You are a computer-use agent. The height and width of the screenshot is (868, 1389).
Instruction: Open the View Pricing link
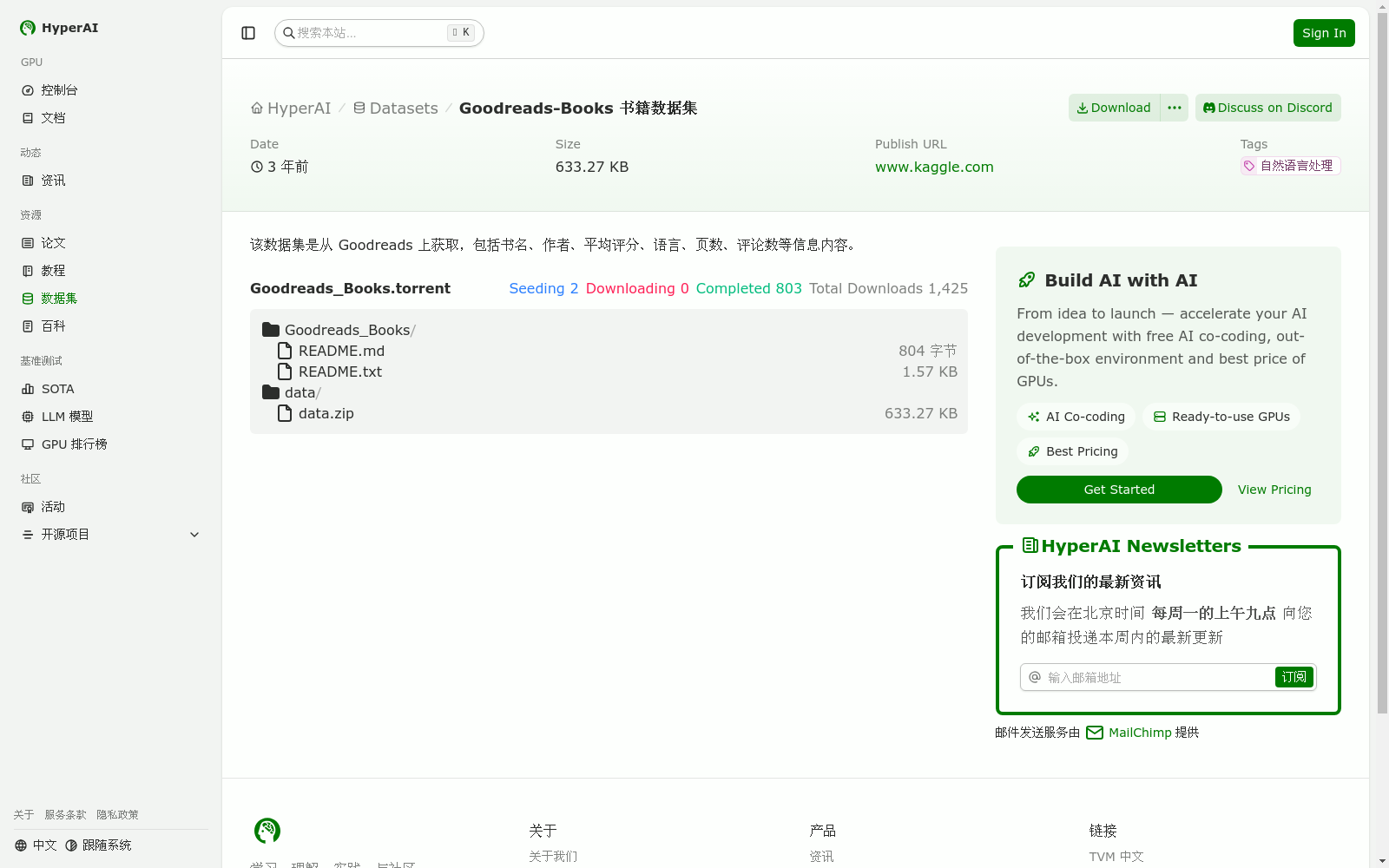pyautogui.click(x=1274, y=490)
